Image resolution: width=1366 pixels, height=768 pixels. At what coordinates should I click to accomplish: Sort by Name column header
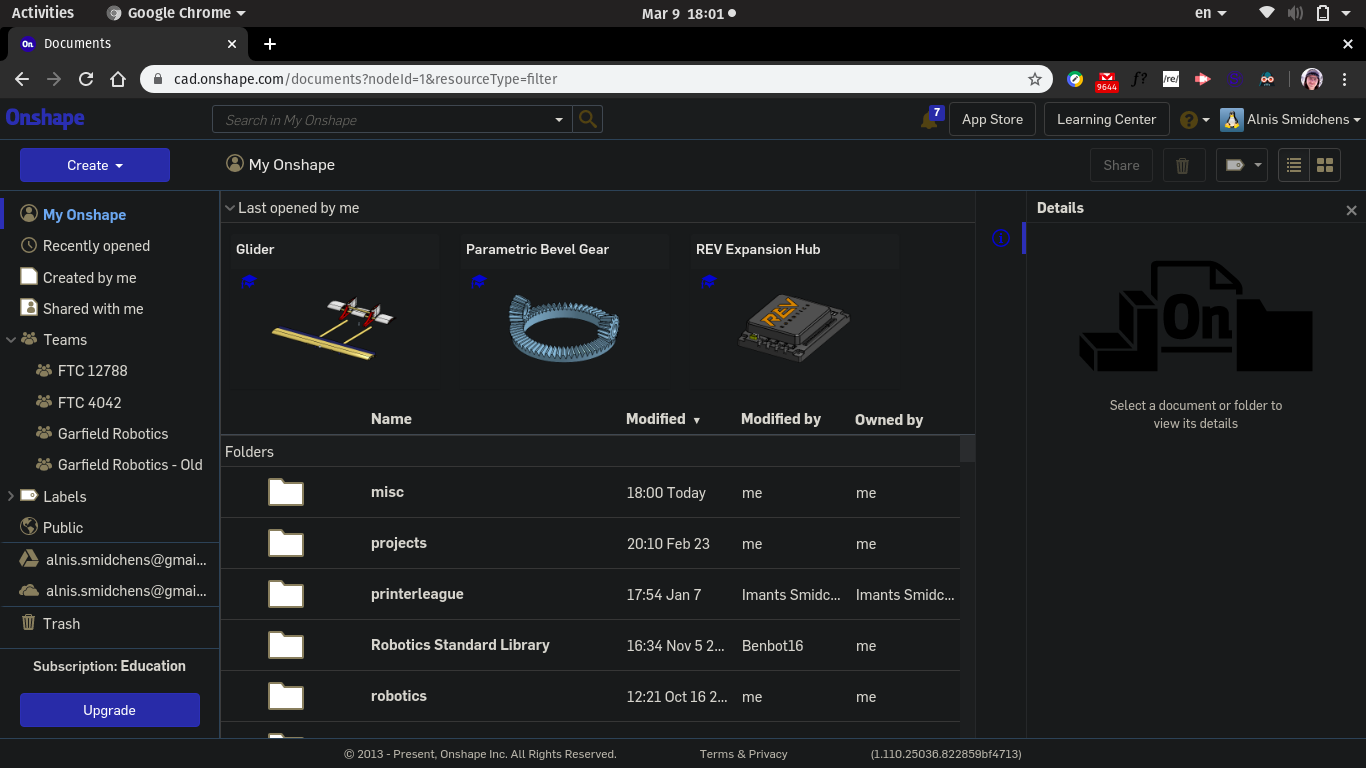click(391, 419)
